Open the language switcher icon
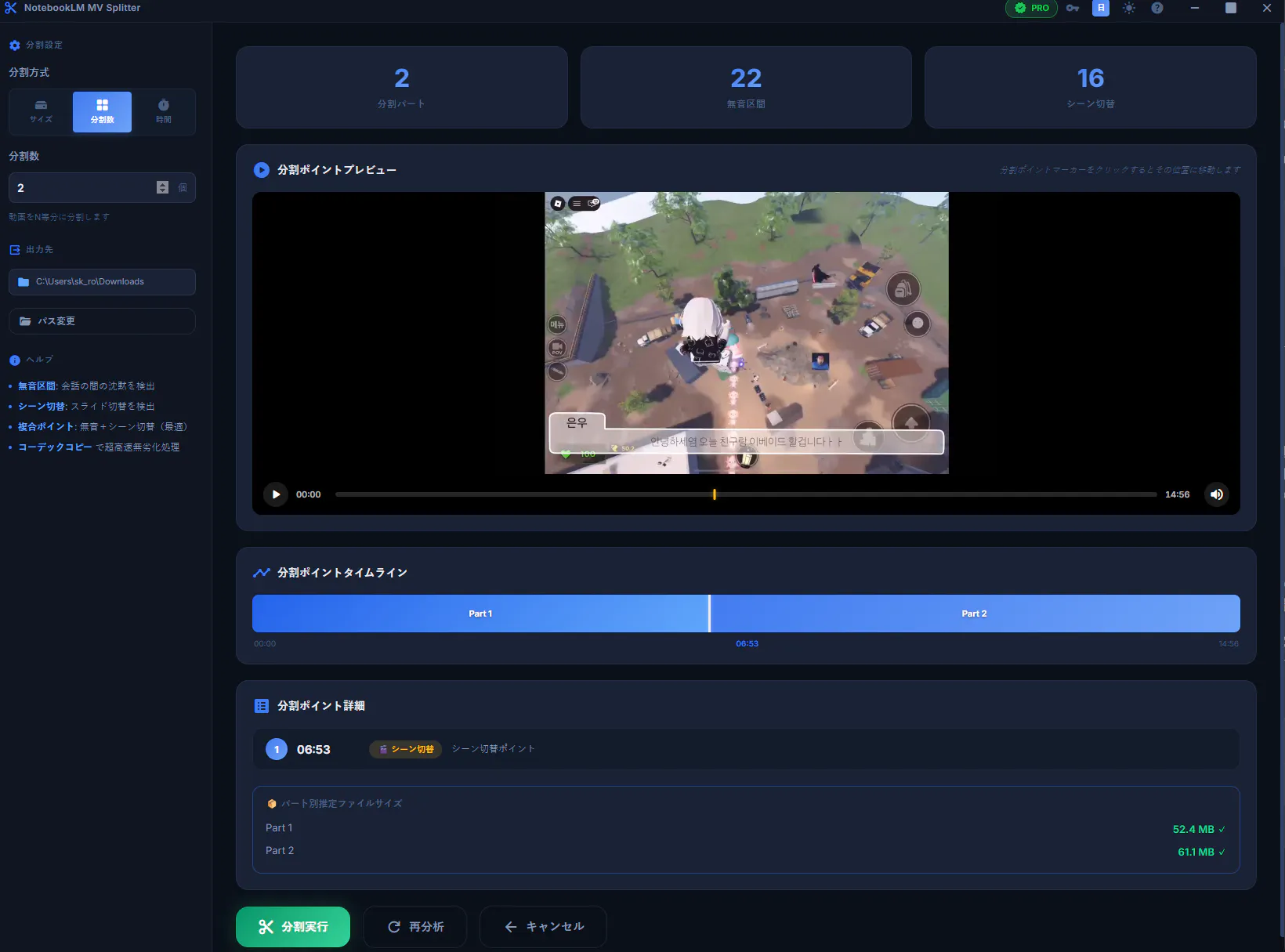The height and width of the screenshot is (952, 1285). [x=1101, y=8]
